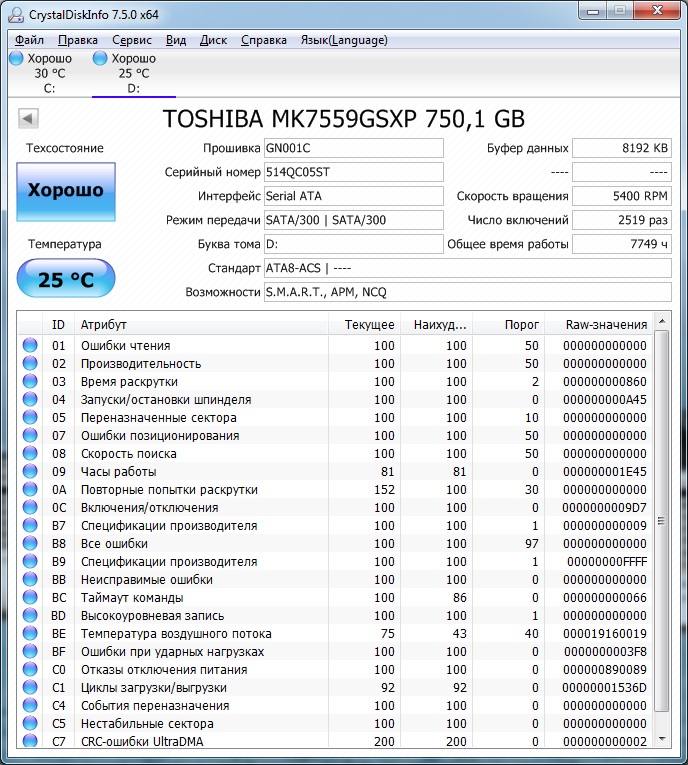The width and height of the screenshot is (688, 765).
Task: Click the Стандарт field ATA8-ACS
Action: coord(467,268)
